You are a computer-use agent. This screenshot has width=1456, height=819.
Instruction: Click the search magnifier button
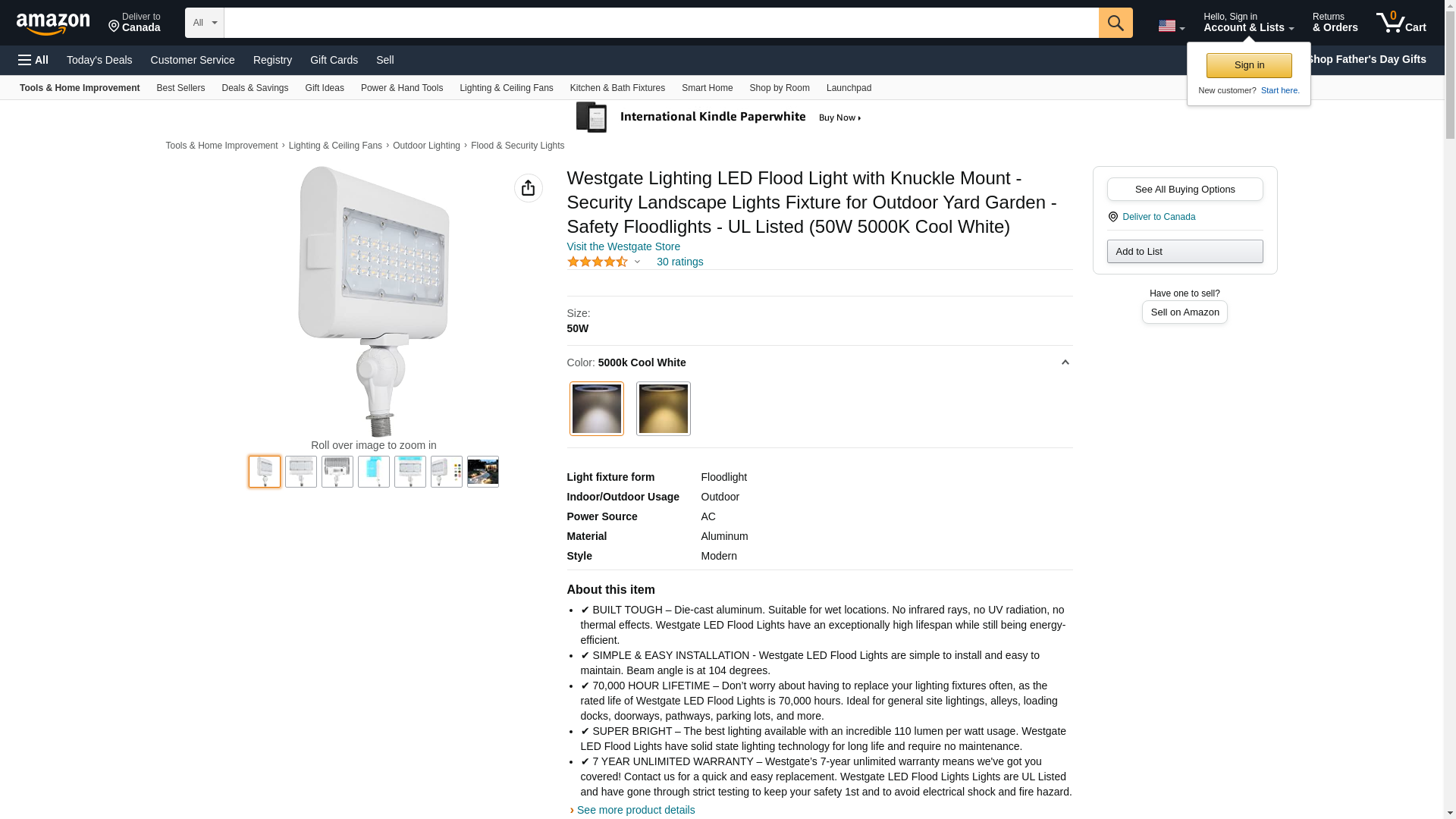pyautogui.click(x=1116, y=23)
